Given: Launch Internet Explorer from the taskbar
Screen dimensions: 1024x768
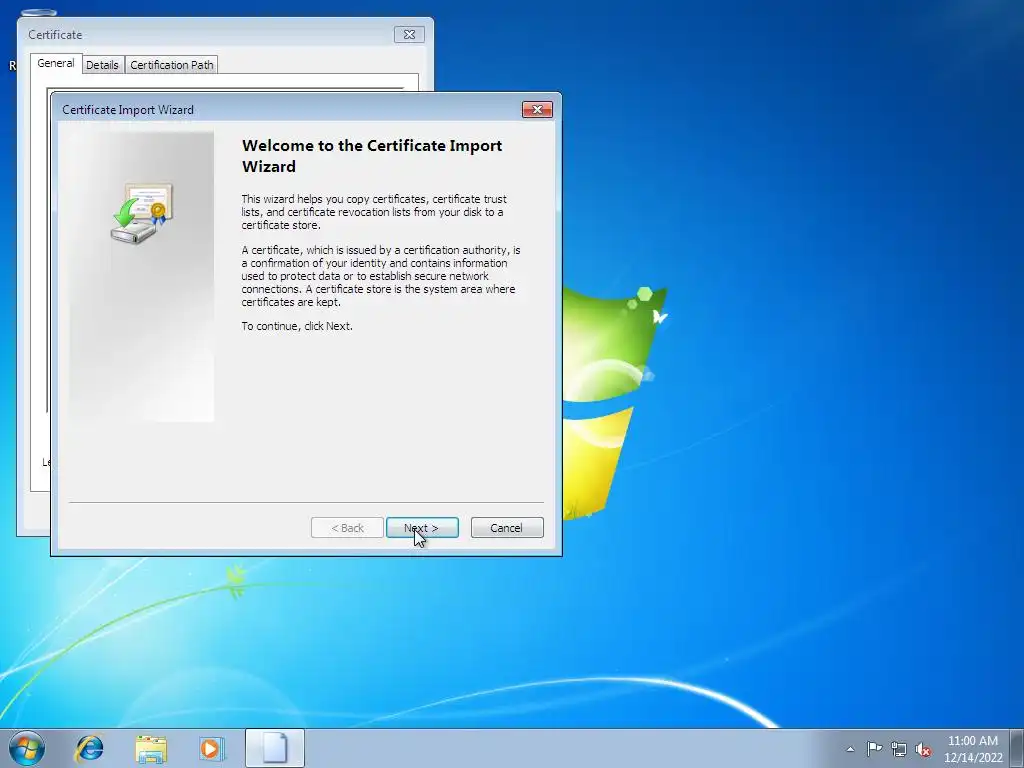Looking at the screenshot, I should point(89,748).
